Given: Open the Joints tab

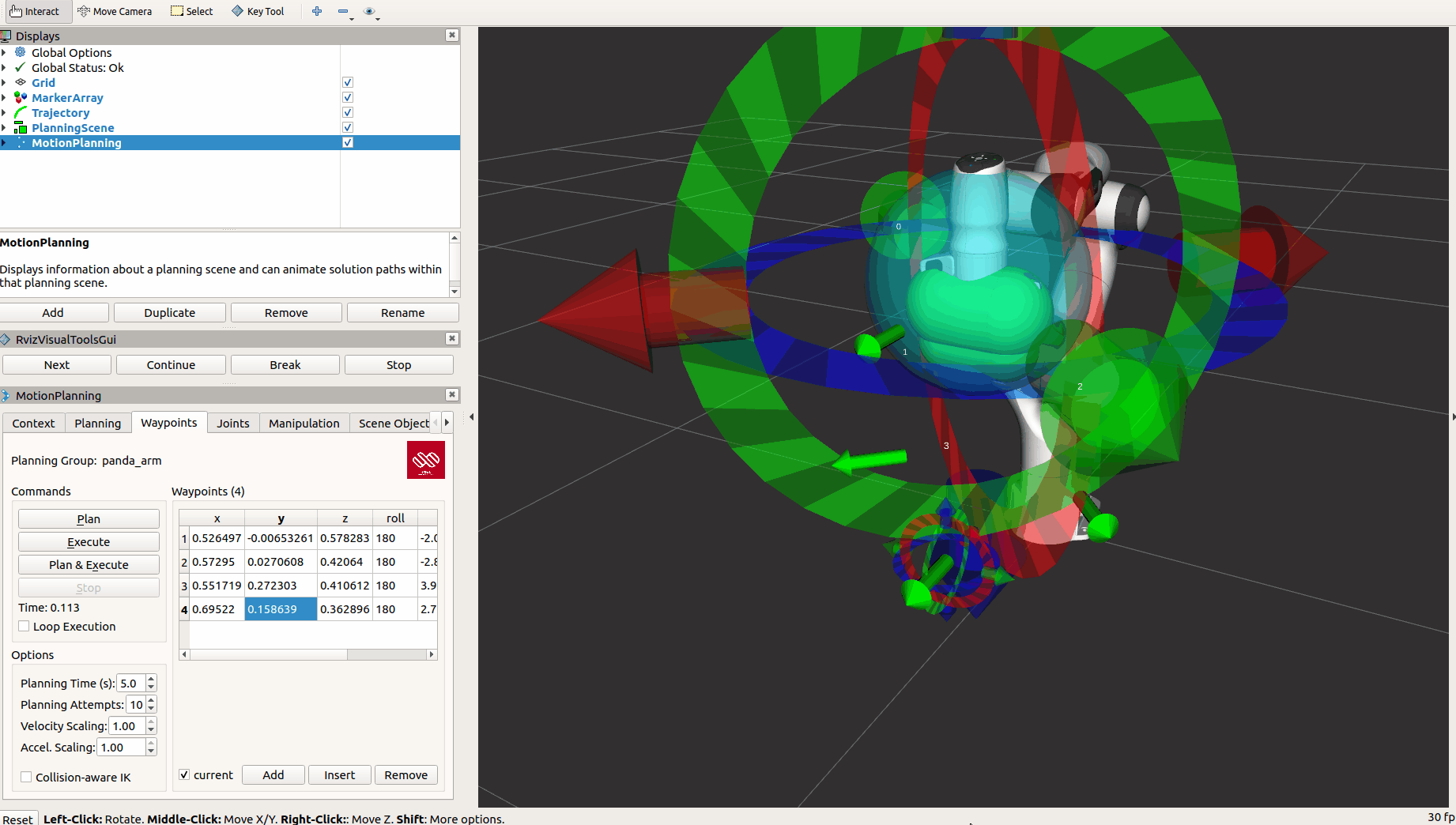Looking at the screenshot, I should tap(233, 423).
